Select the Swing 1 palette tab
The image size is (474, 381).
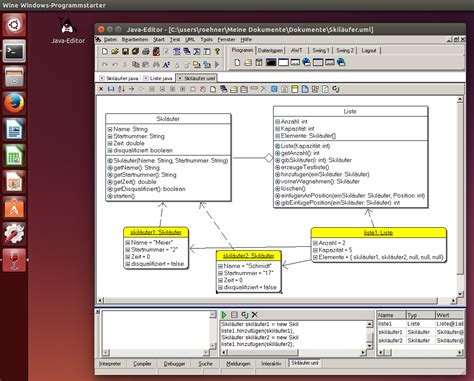321,51
